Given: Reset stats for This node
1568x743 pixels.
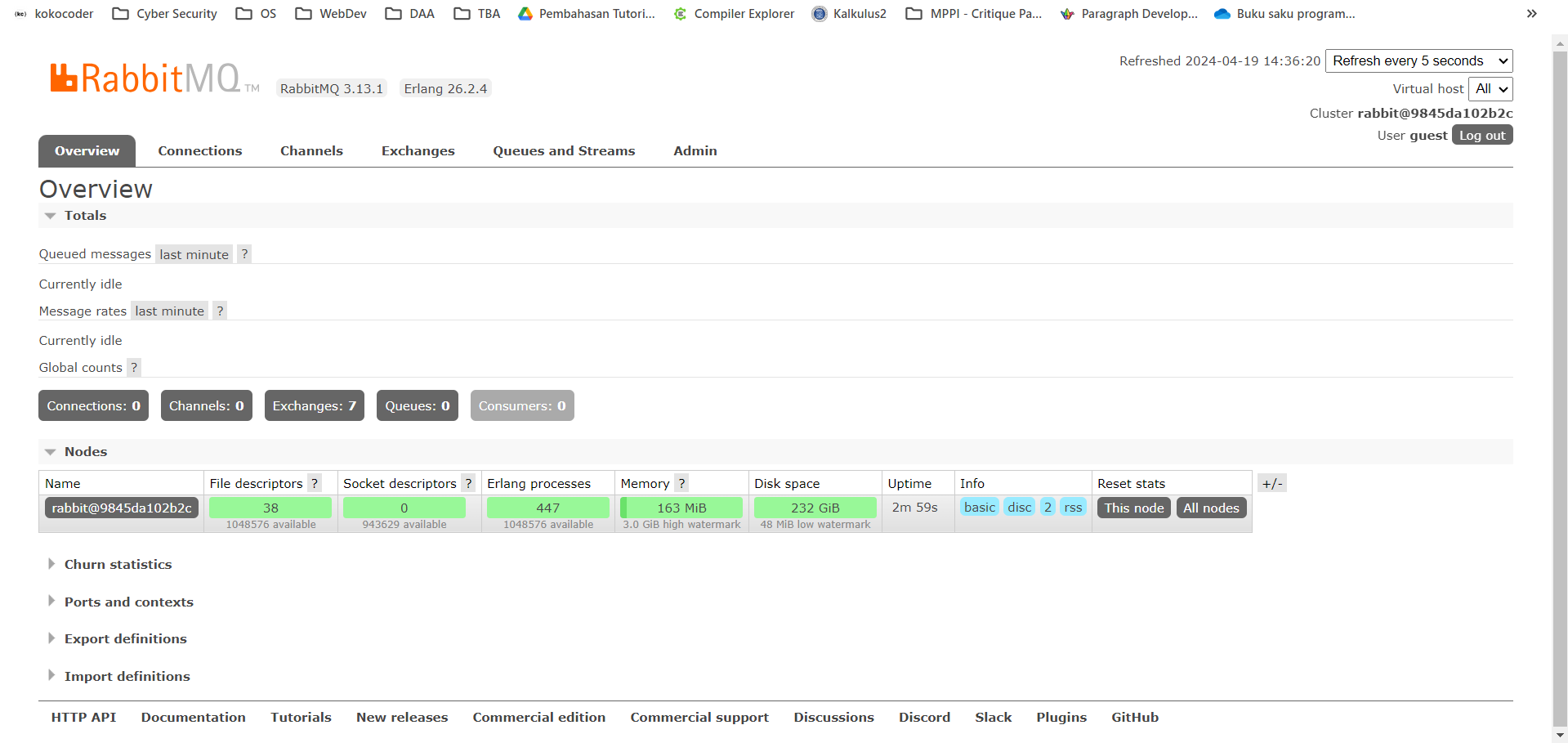Looking at the screenshot, I should (x=1134, y=508).
